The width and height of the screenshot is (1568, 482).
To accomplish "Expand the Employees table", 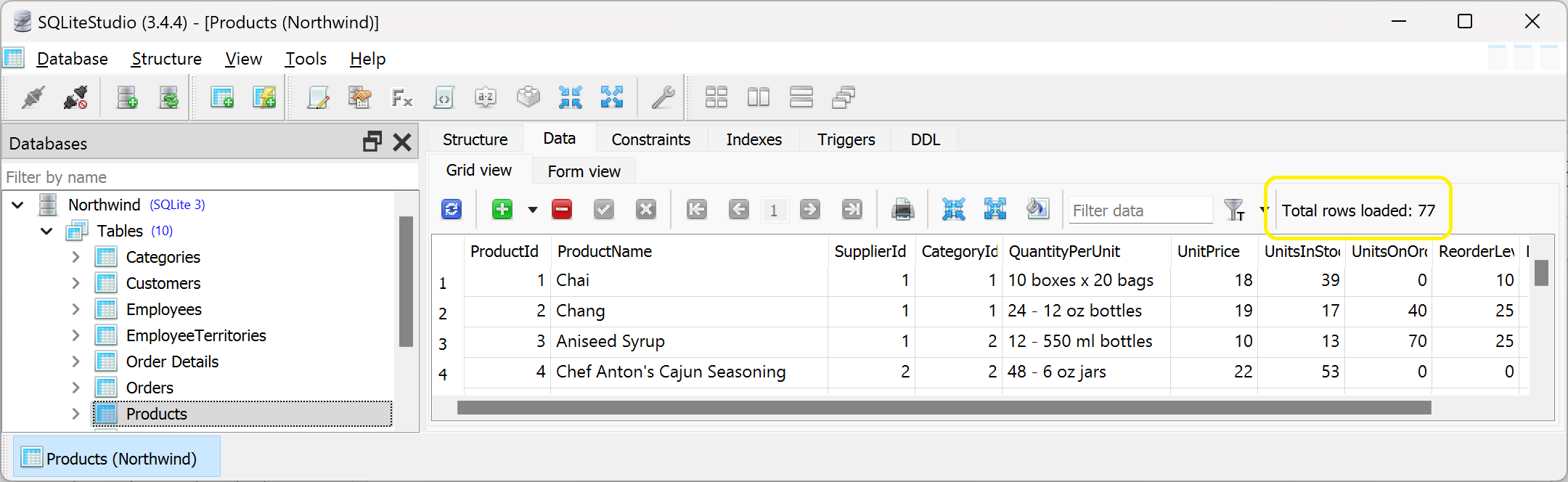I will point(75,309).
